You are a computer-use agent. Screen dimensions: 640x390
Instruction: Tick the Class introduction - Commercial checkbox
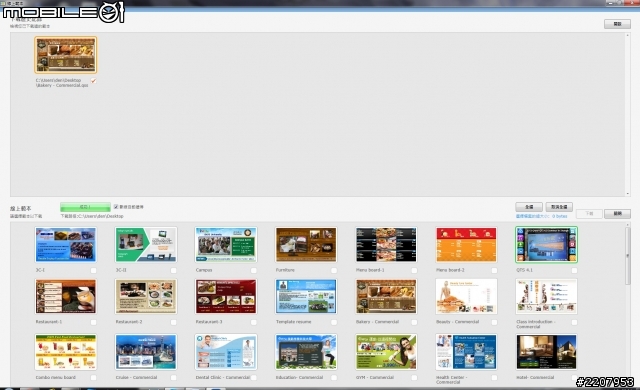pyautogui.click(x=574, y=322)
